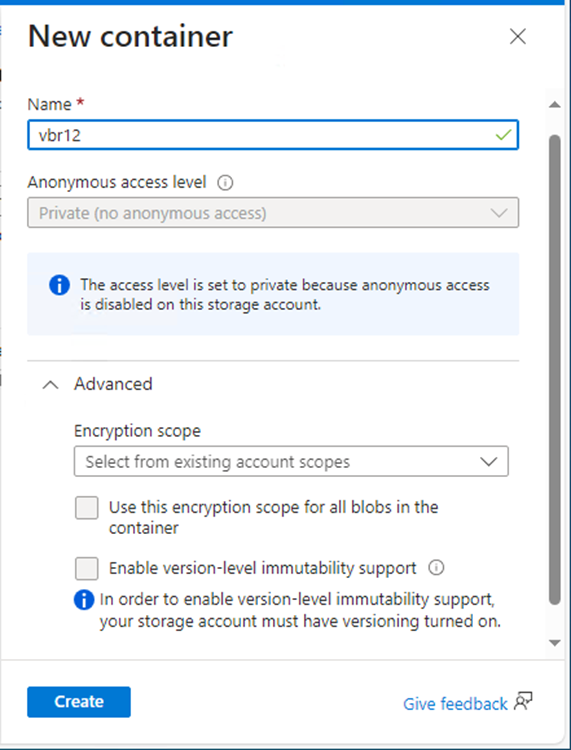This screenshot has height=750, width=571.
Task: Click the blue info icon beside versioning message
Action: coord(84,600)
